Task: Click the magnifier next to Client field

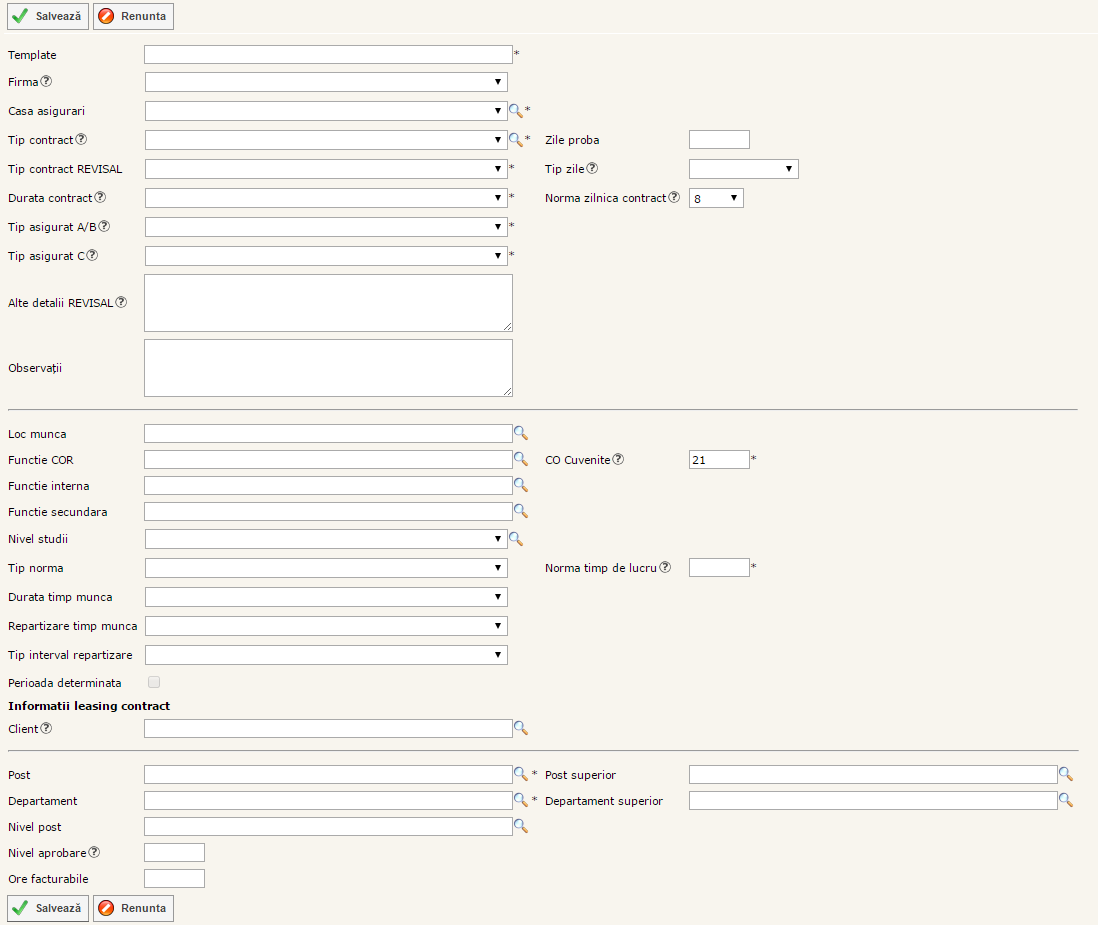Action: tap(520, 728)
